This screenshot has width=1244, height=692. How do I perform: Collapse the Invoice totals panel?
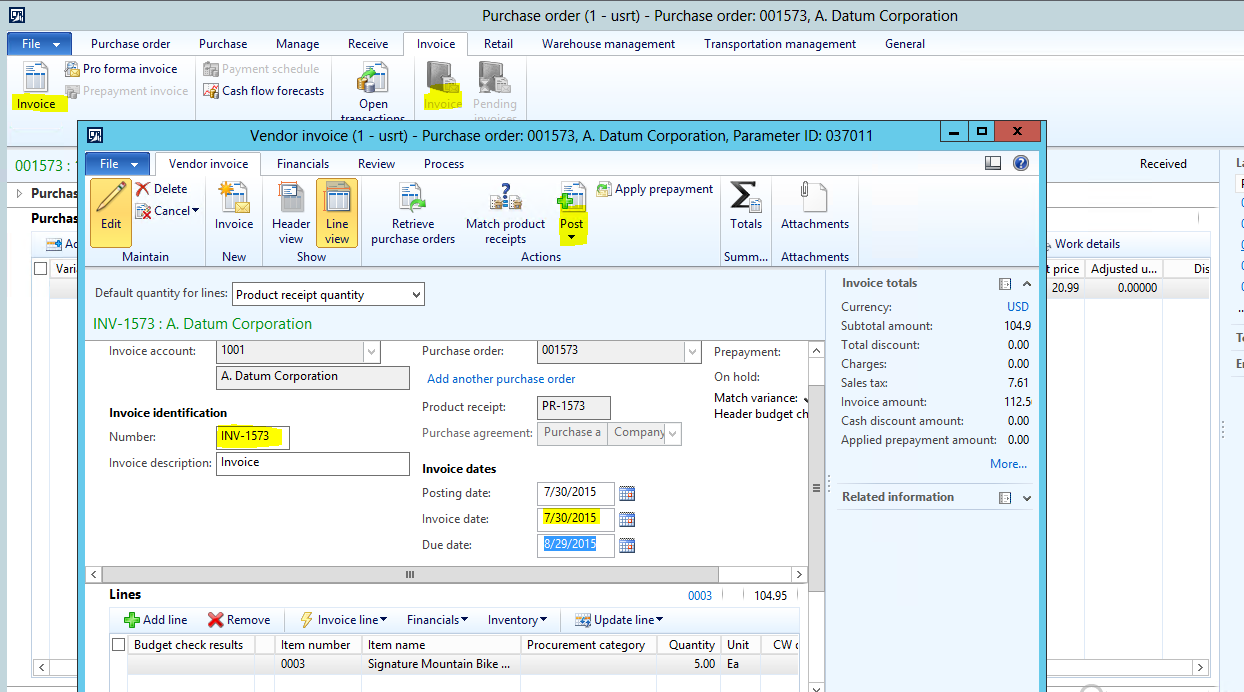1027,284
